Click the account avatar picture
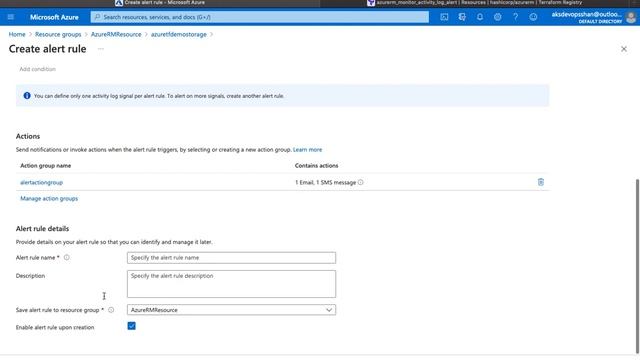Viewport: 640px width, 360px height. 631,18
